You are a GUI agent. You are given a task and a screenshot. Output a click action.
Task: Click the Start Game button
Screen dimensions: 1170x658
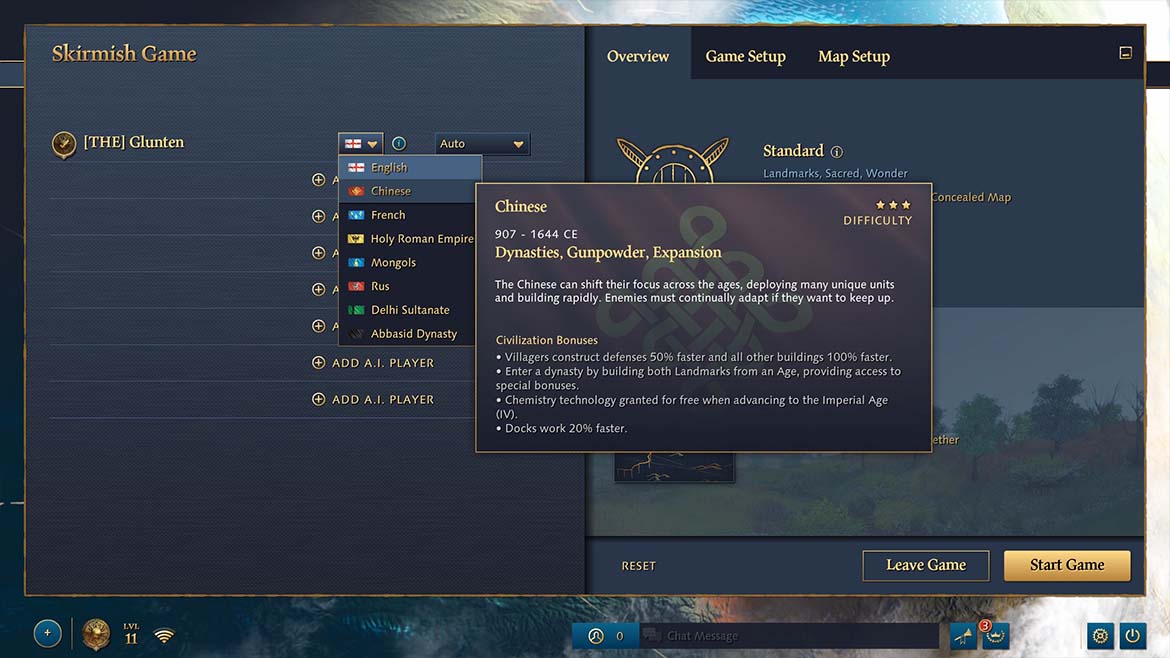click(1067, 565)
